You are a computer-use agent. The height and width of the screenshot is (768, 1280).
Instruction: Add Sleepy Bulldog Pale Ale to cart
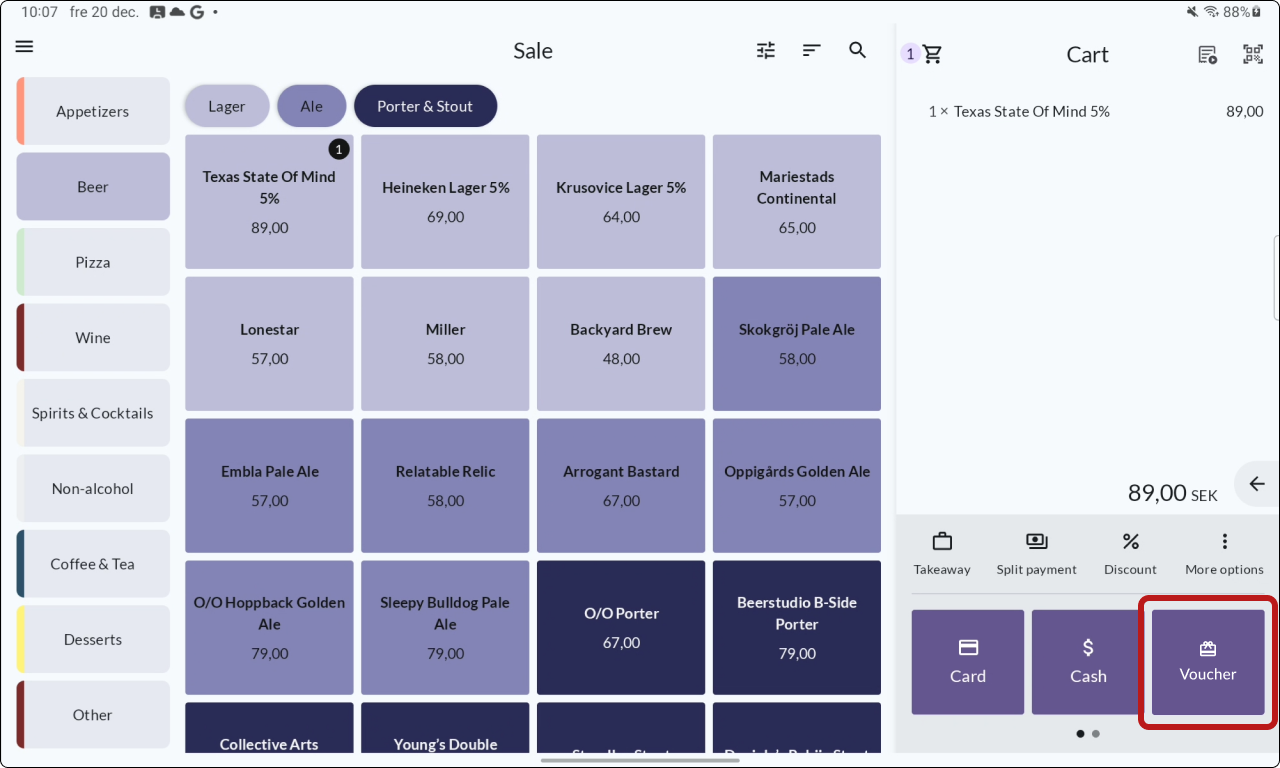click(x=445, y=628)
